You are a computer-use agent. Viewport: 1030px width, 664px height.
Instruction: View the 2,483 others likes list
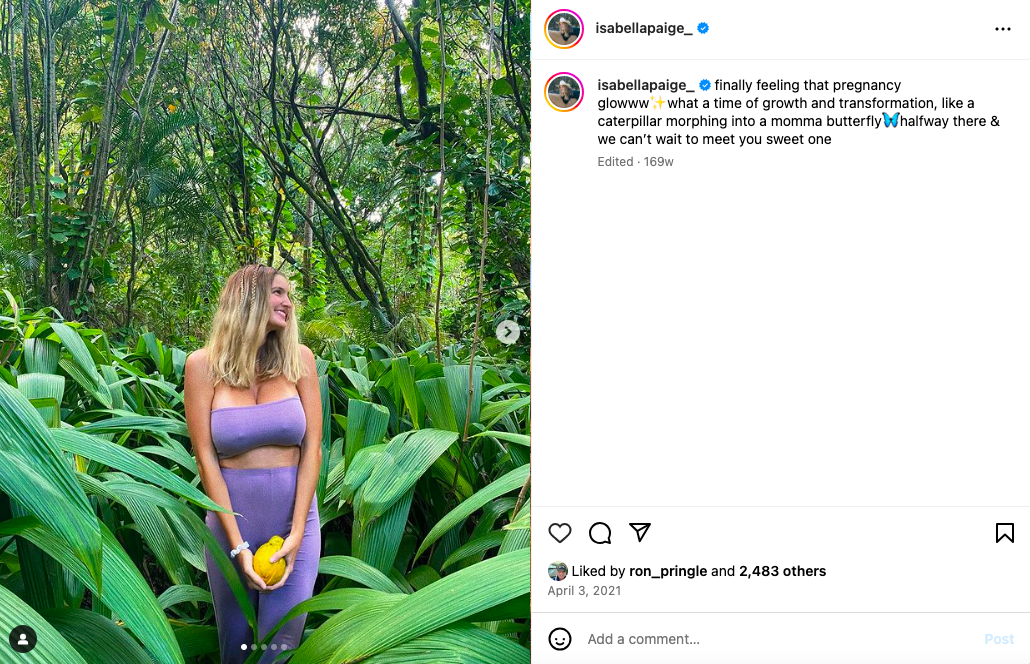pos(782,571)
